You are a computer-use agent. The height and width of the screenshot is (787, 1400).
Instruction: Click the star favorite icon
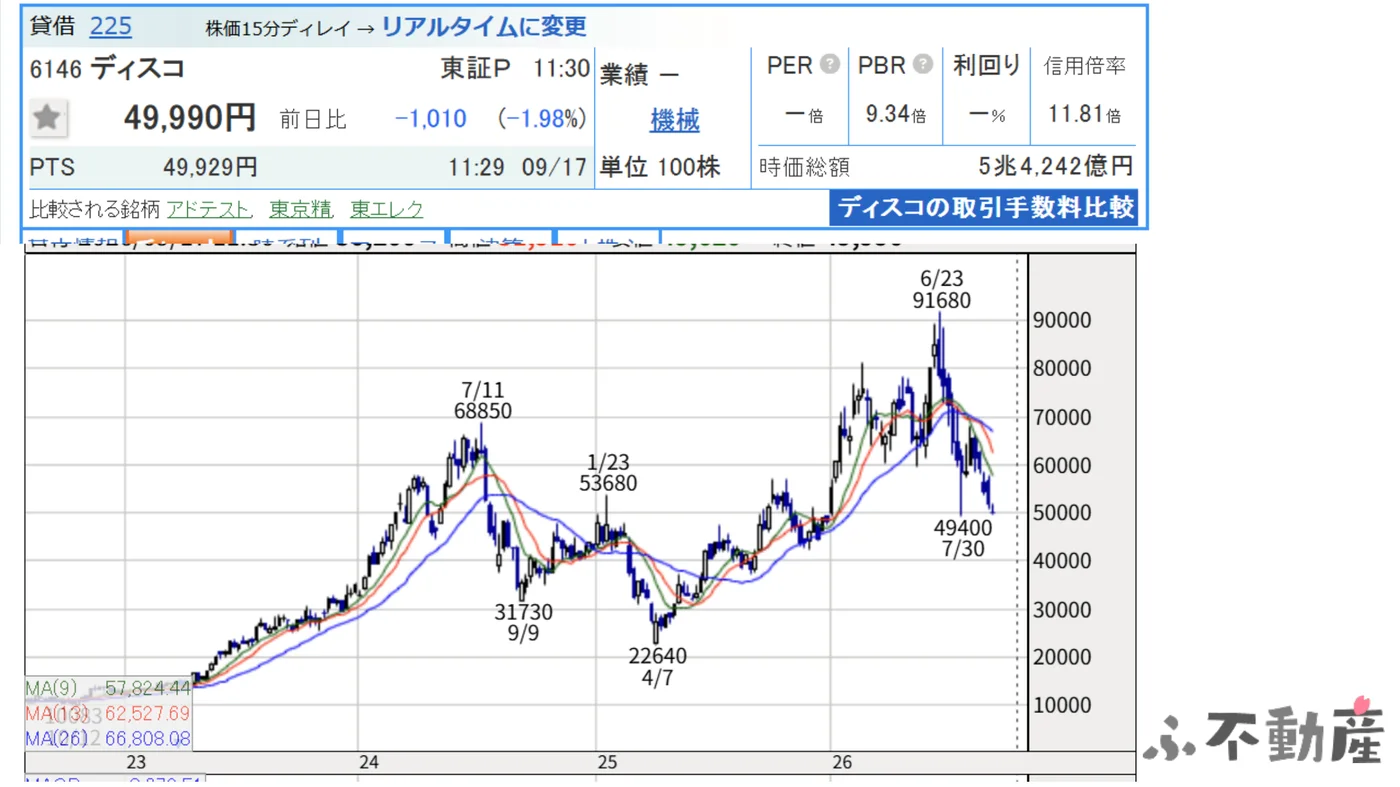(x=47, y=118)
